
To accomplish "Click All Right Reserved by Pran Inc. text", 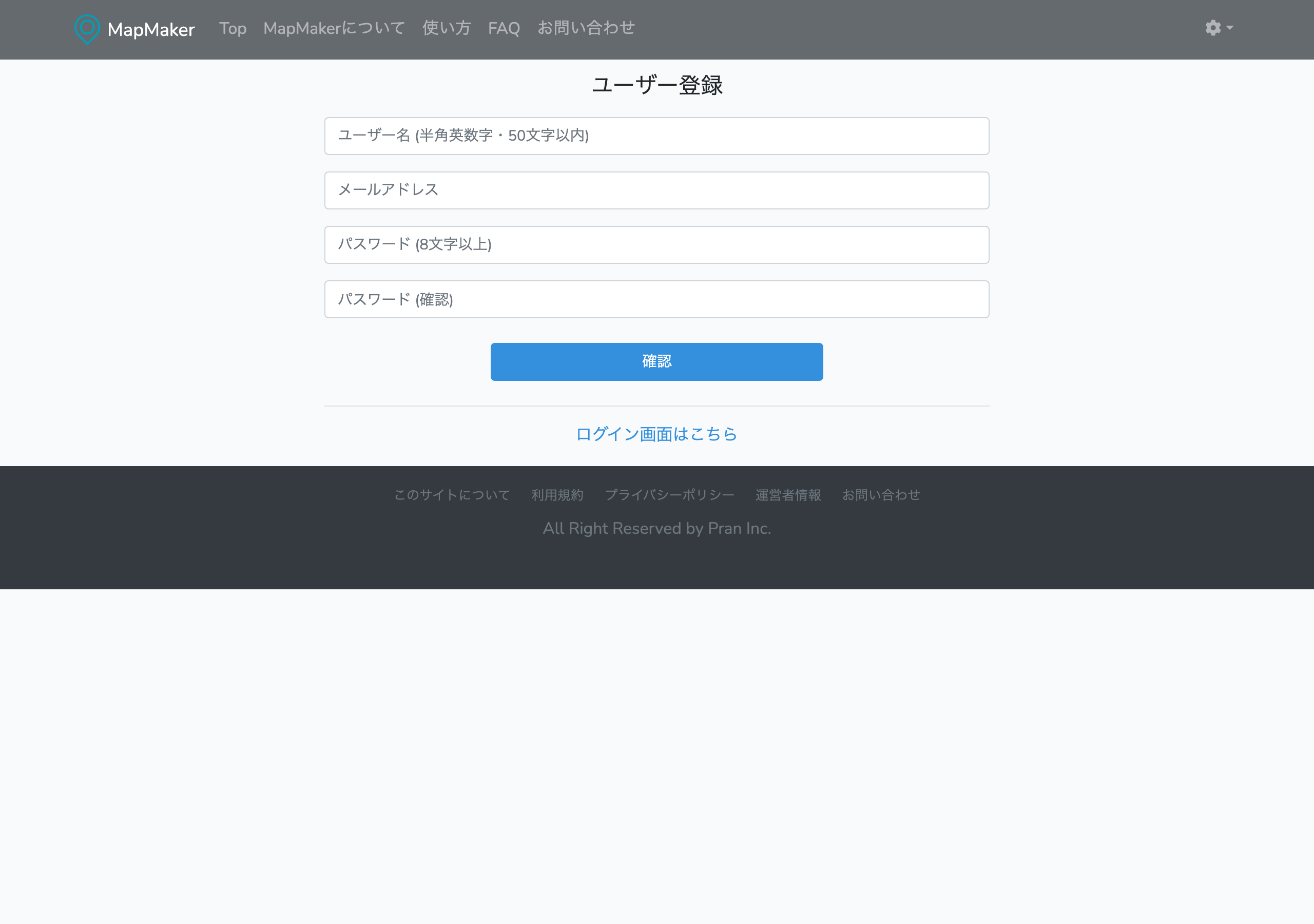I will 656,528.
